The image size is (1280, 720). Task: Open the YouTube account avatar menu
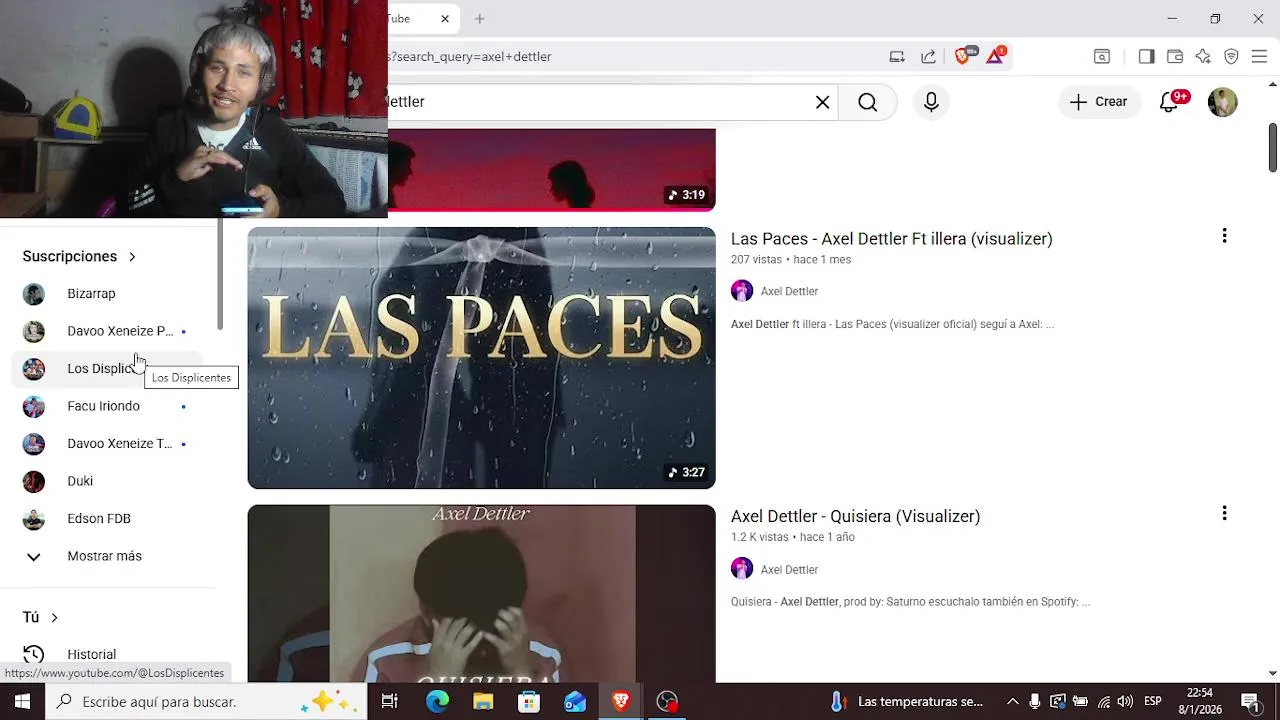click(x=1222, y=102)
